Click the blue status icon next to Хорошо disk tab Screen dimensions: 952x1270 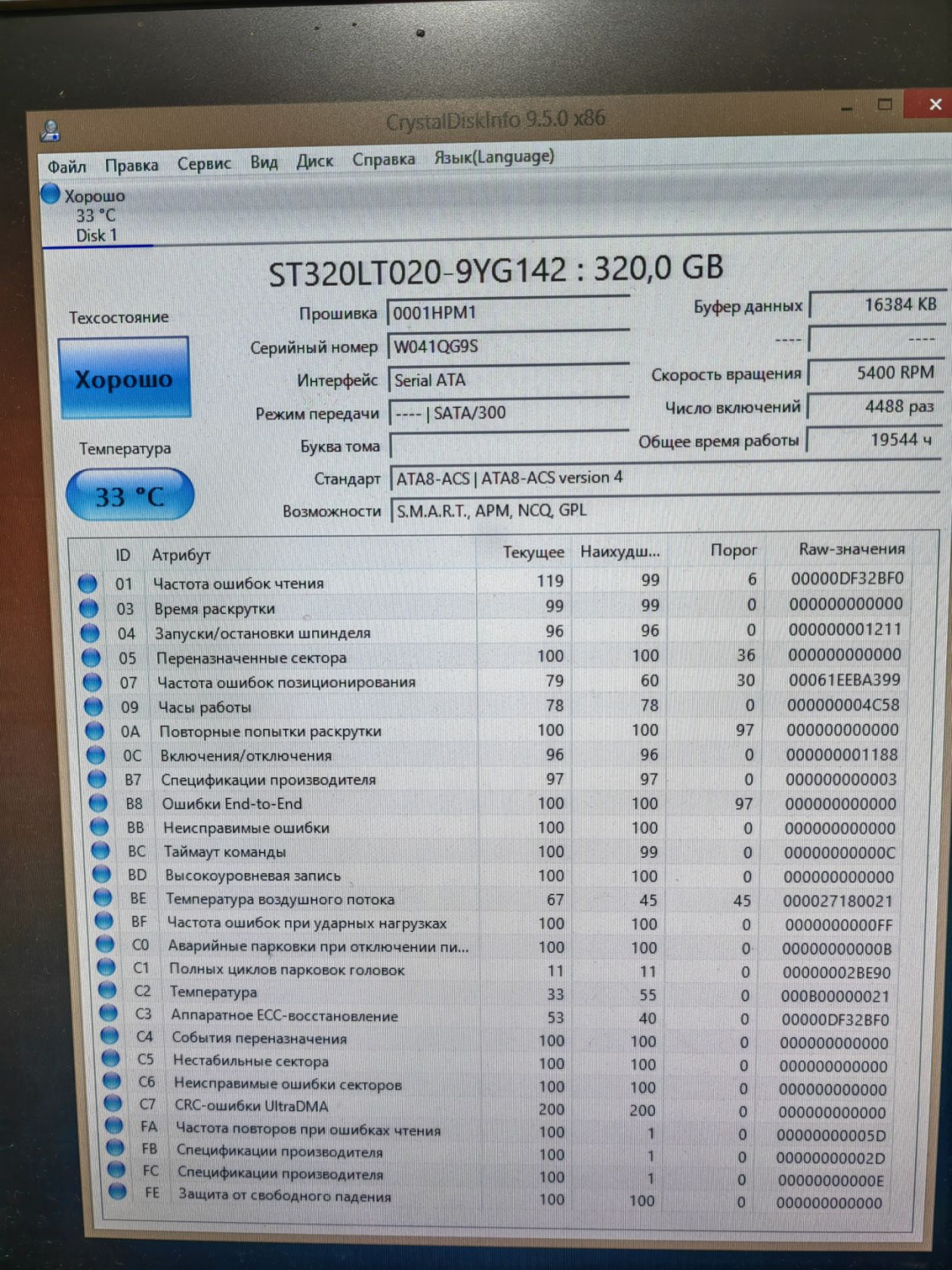click(x=51, y=194)
